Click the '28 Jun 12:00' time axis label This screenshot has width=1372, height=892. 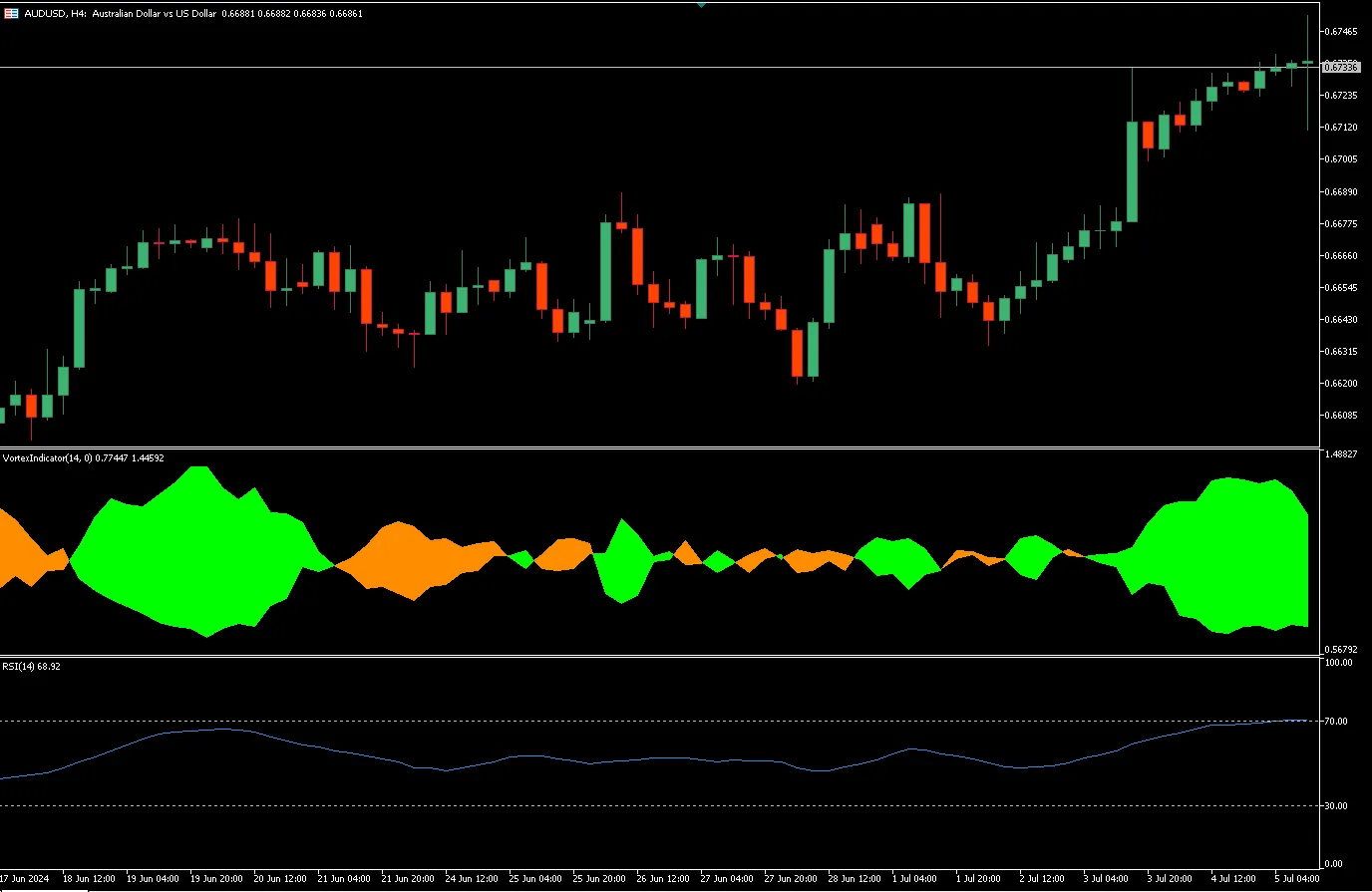tap(855, 879)
